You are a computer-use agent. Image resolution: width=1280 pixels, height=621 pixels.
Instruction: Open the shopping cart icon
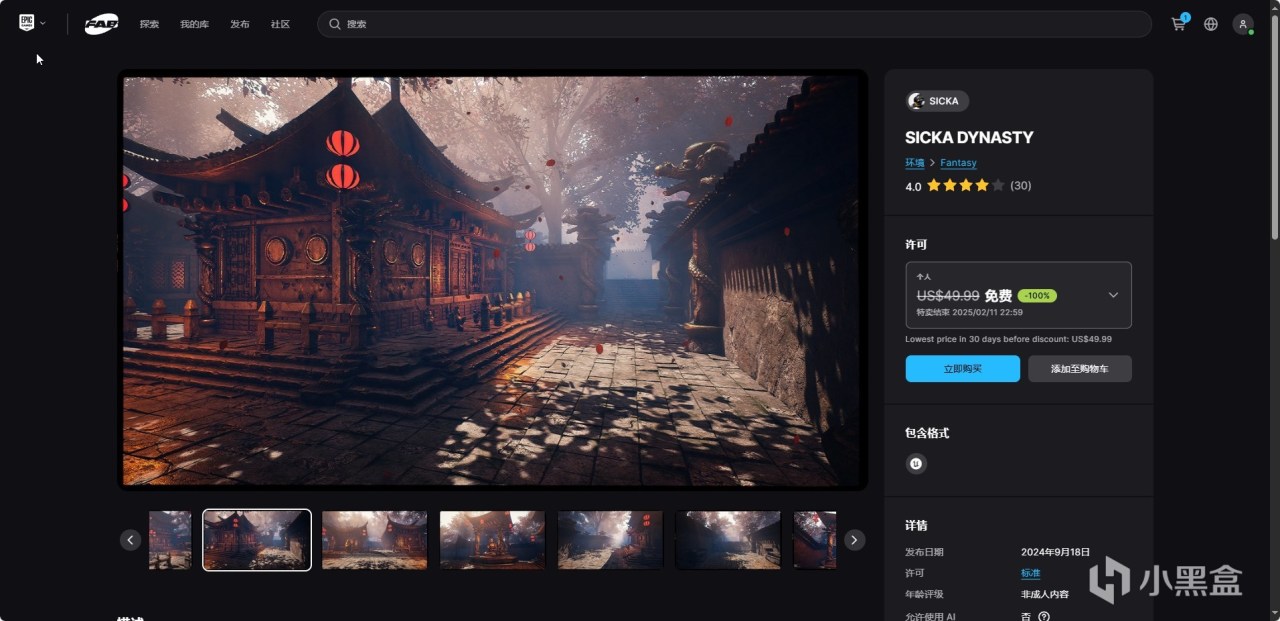[1179, 24]
